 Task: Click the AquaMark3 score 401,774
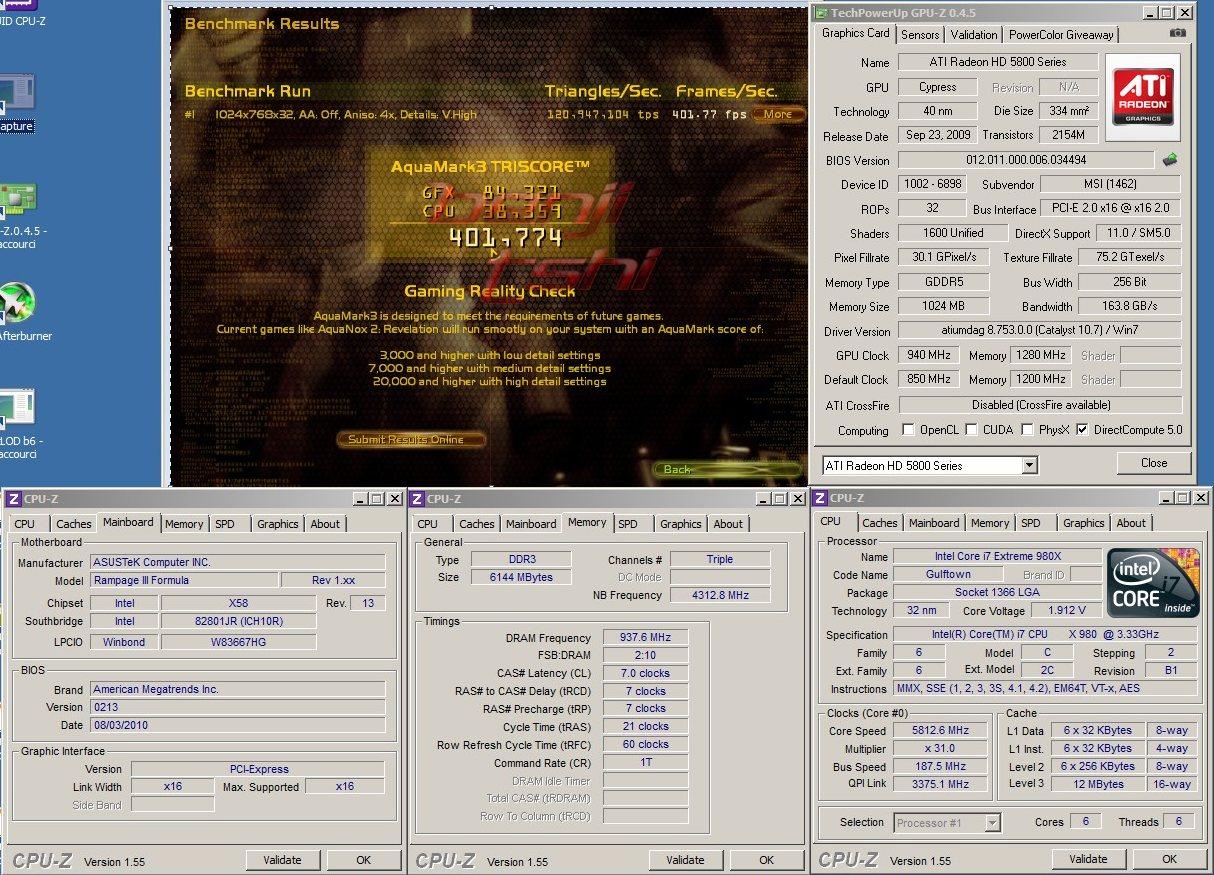[505, 238]
